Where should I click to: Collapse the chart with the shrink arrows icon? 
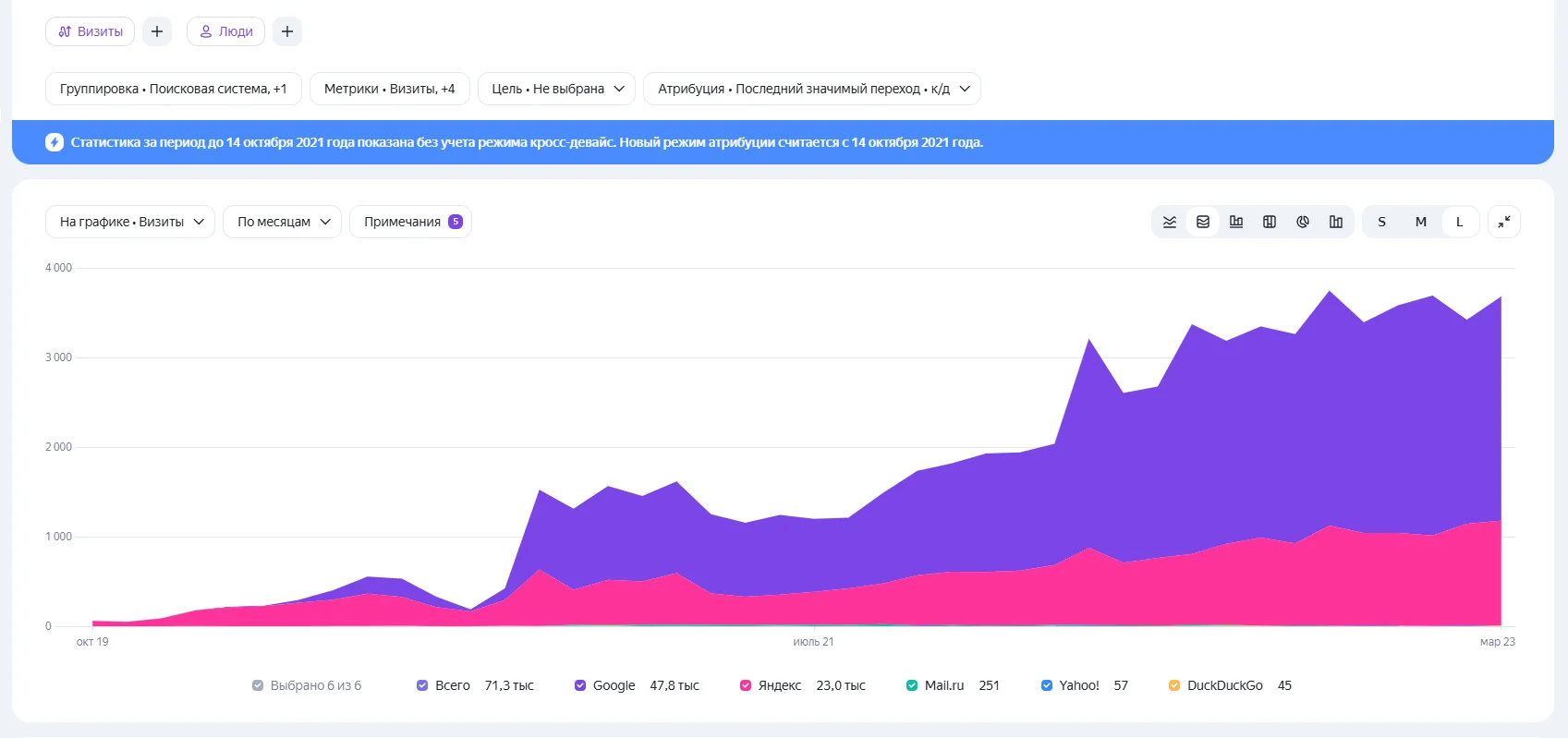[x=1504, y=222]
